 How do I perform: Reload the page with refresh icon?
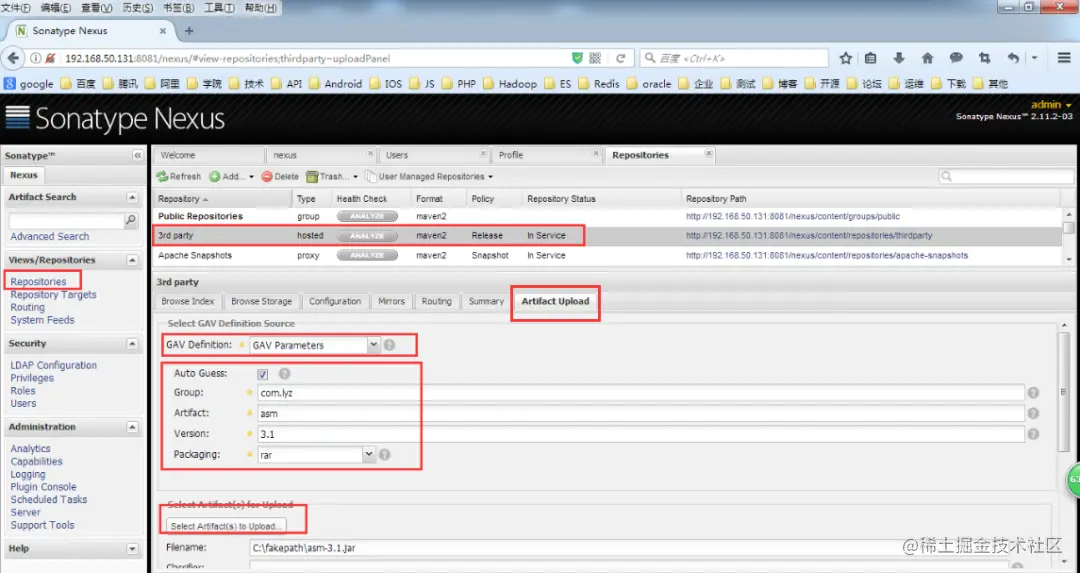(x=621, y=59)
